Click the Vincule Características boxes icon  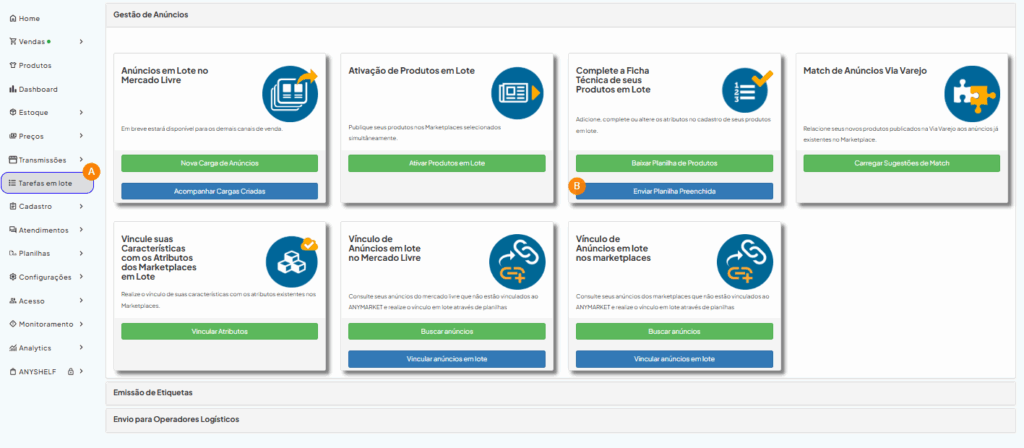coord(291,262)
